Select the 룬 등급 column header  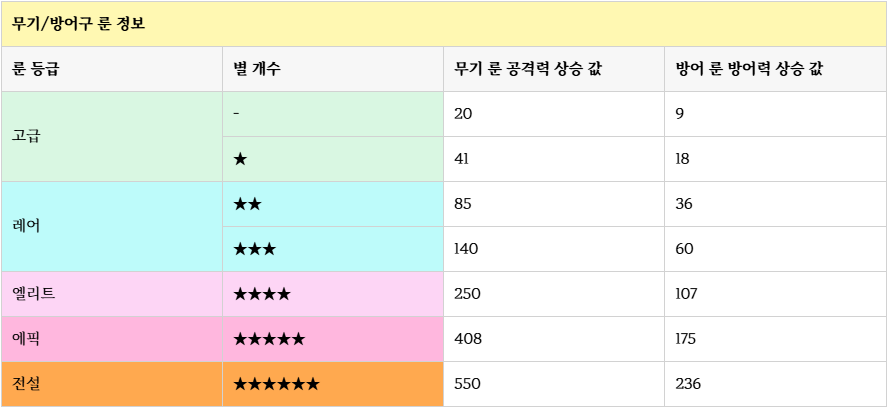[112, 69]
